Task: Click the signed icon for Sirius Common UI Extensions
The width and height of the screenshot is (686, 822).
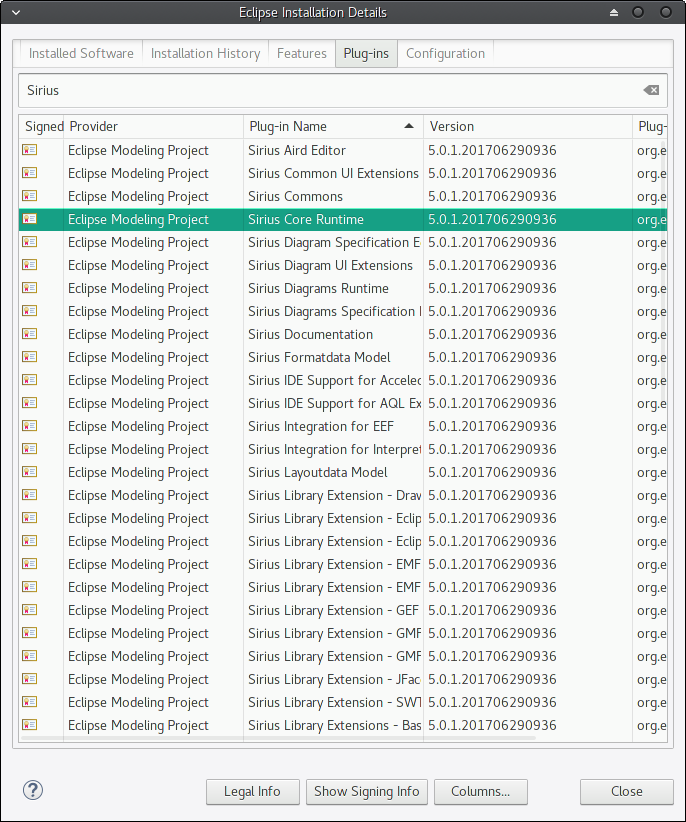Action: (29, 173)
